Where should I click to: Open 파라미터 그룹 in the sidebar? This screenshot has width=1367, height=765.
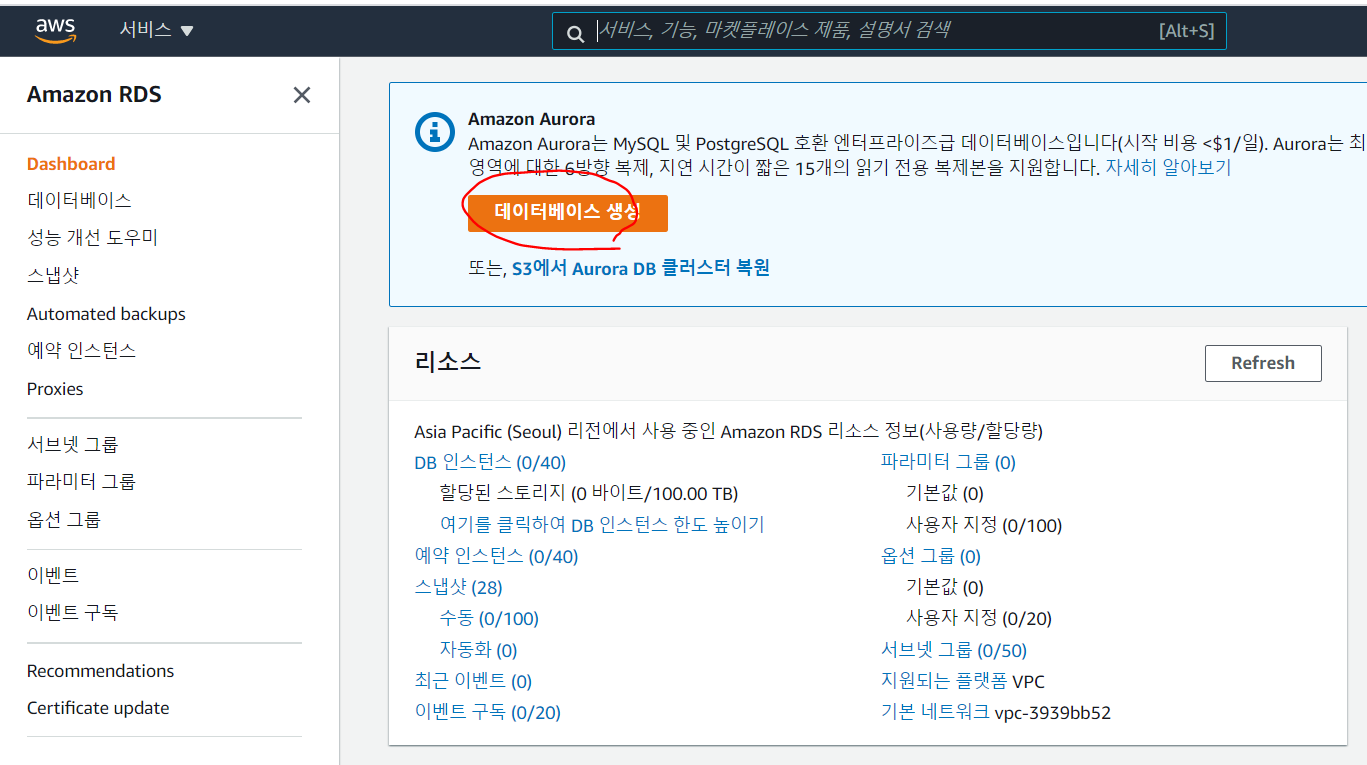pos(81,482)
